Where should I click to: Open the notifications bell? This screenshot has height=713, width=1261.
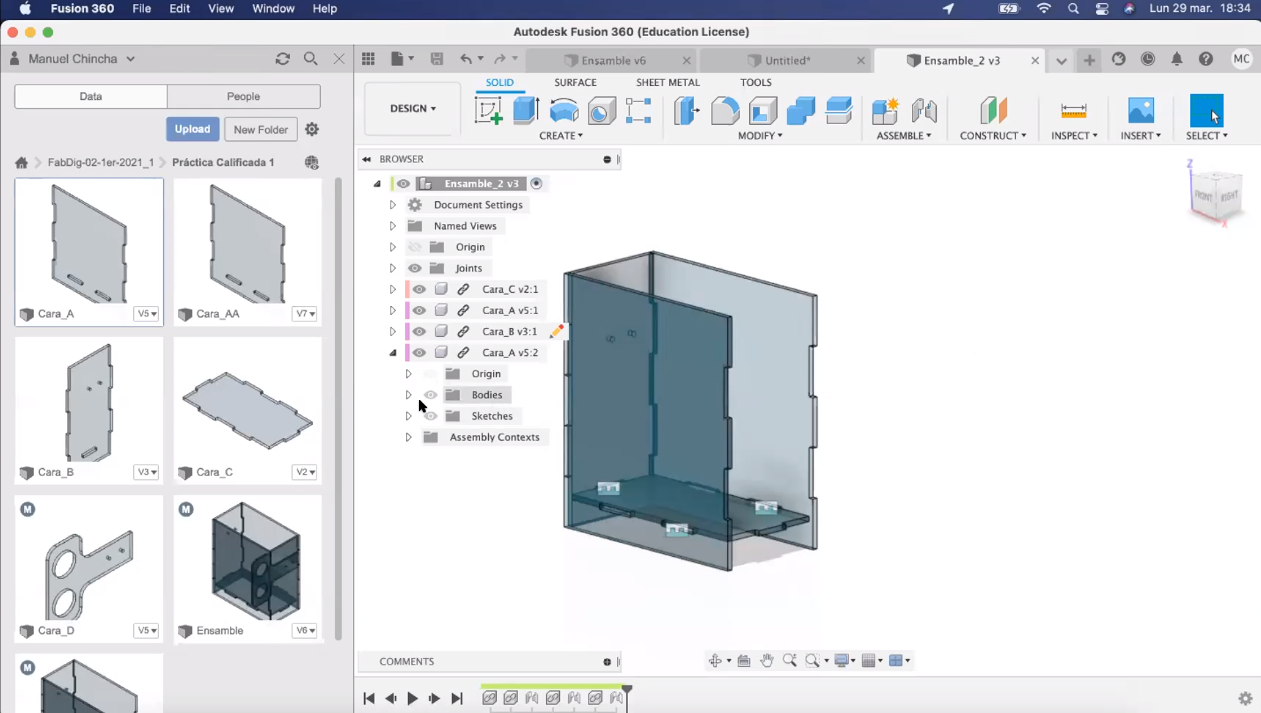coord(1177,60)
